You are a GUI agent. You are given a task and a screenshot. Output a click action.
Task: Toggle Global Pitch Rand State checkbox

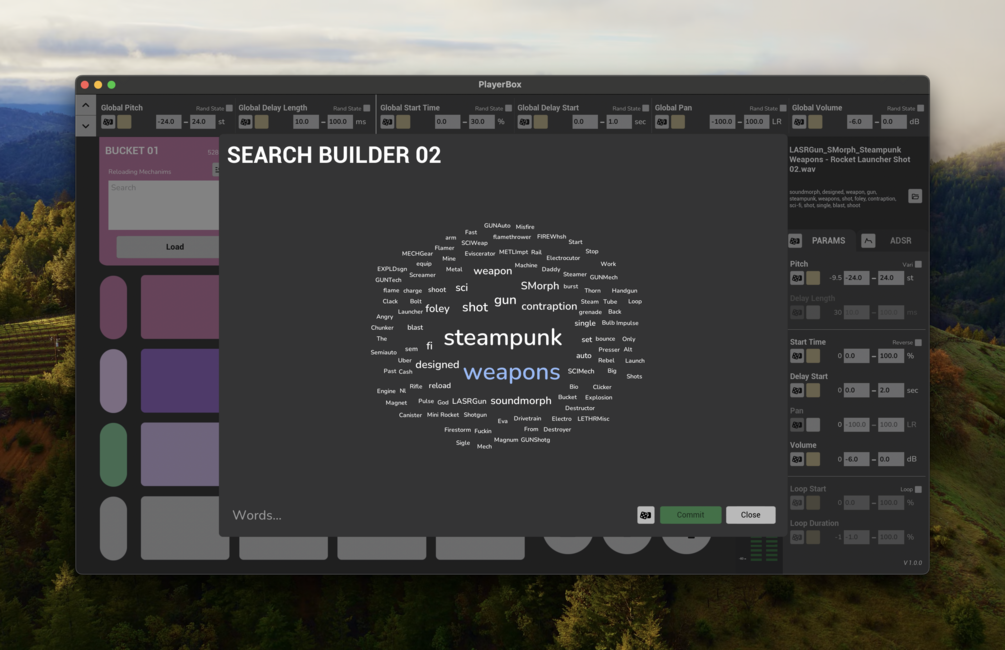[229, 108]
